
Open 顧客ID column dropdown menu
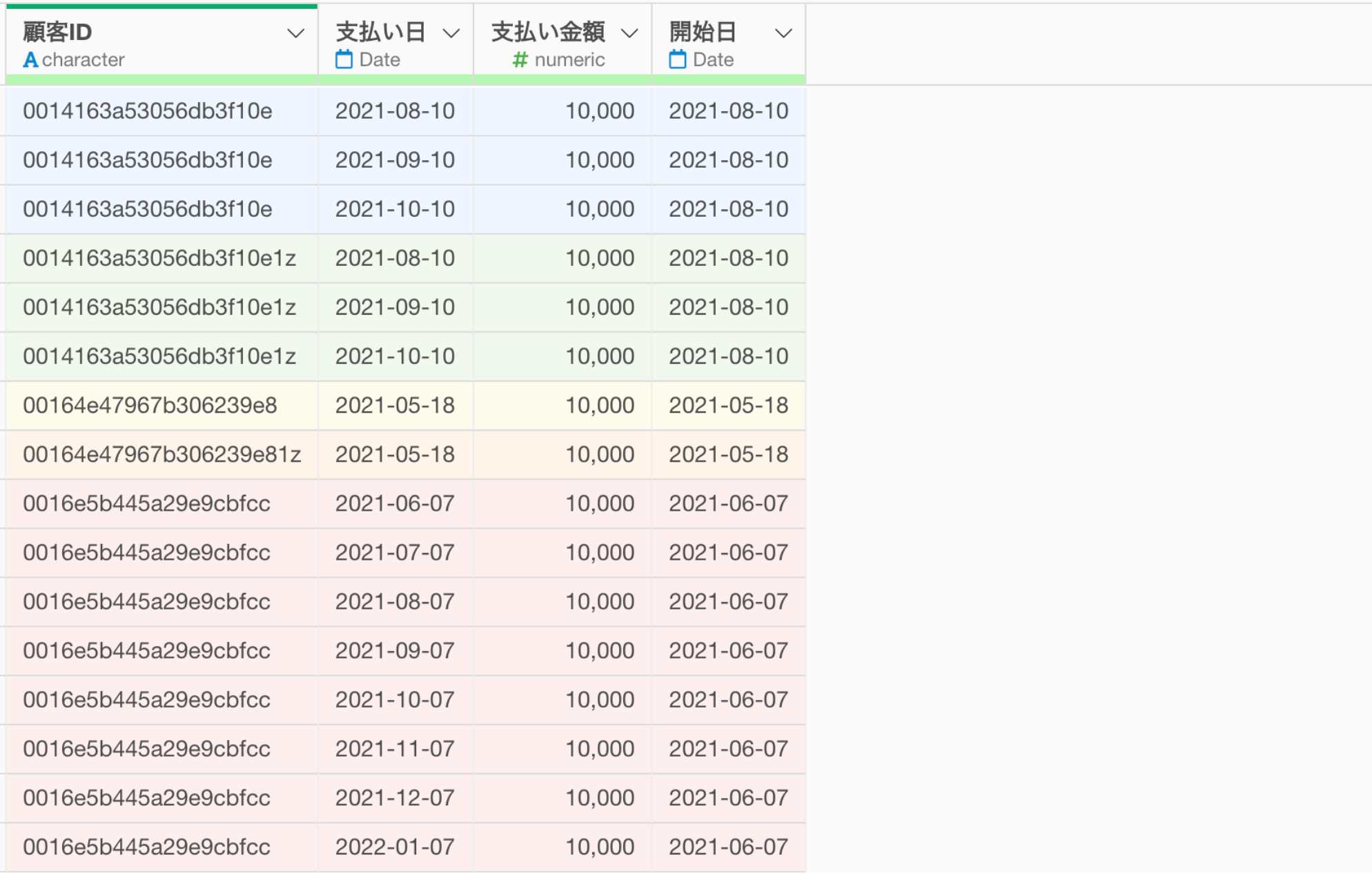coord(295,33)
